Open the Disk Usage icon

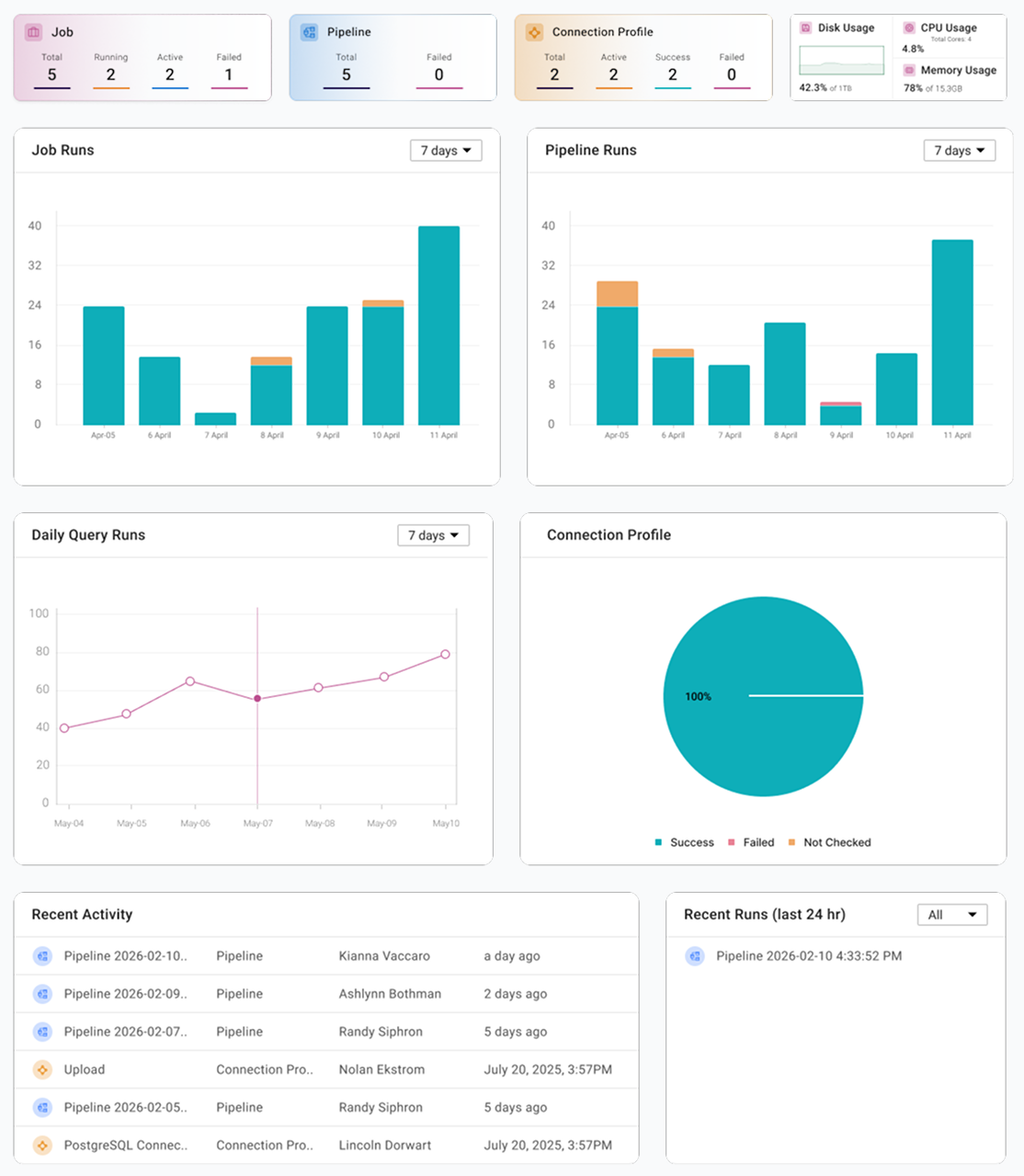804,28
